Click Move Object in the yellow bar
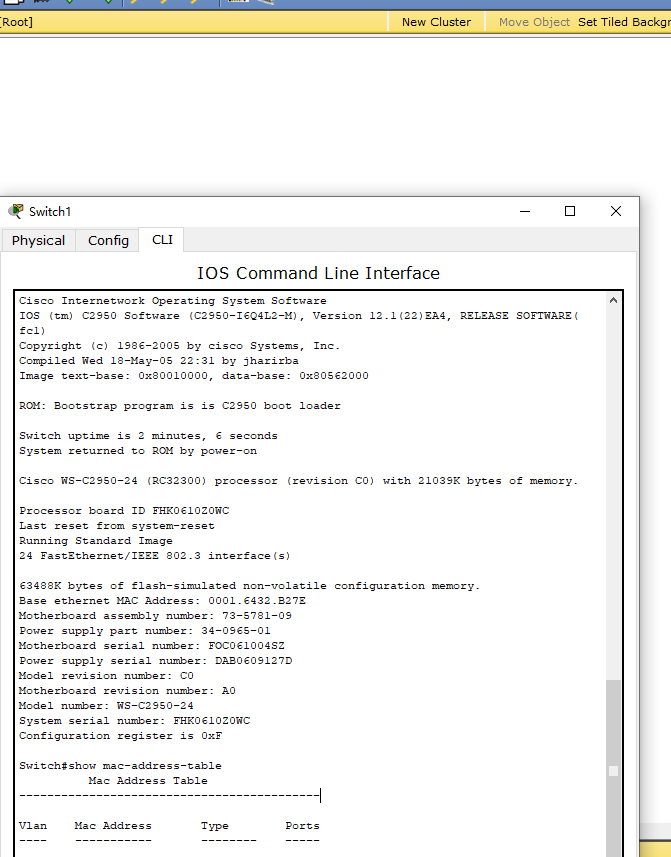The height and width of the screenshot is (857, 671). 534,22
